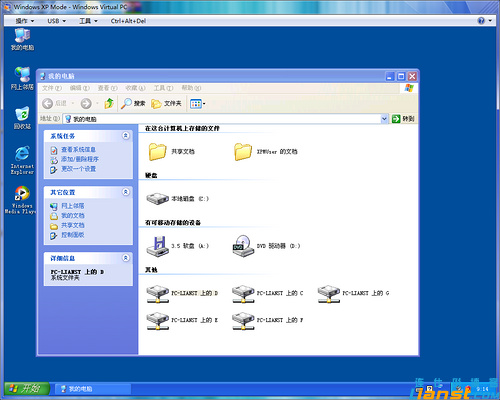Click 添加/删除程序 task link
The image size is (500, 400).
coord(80,159)
